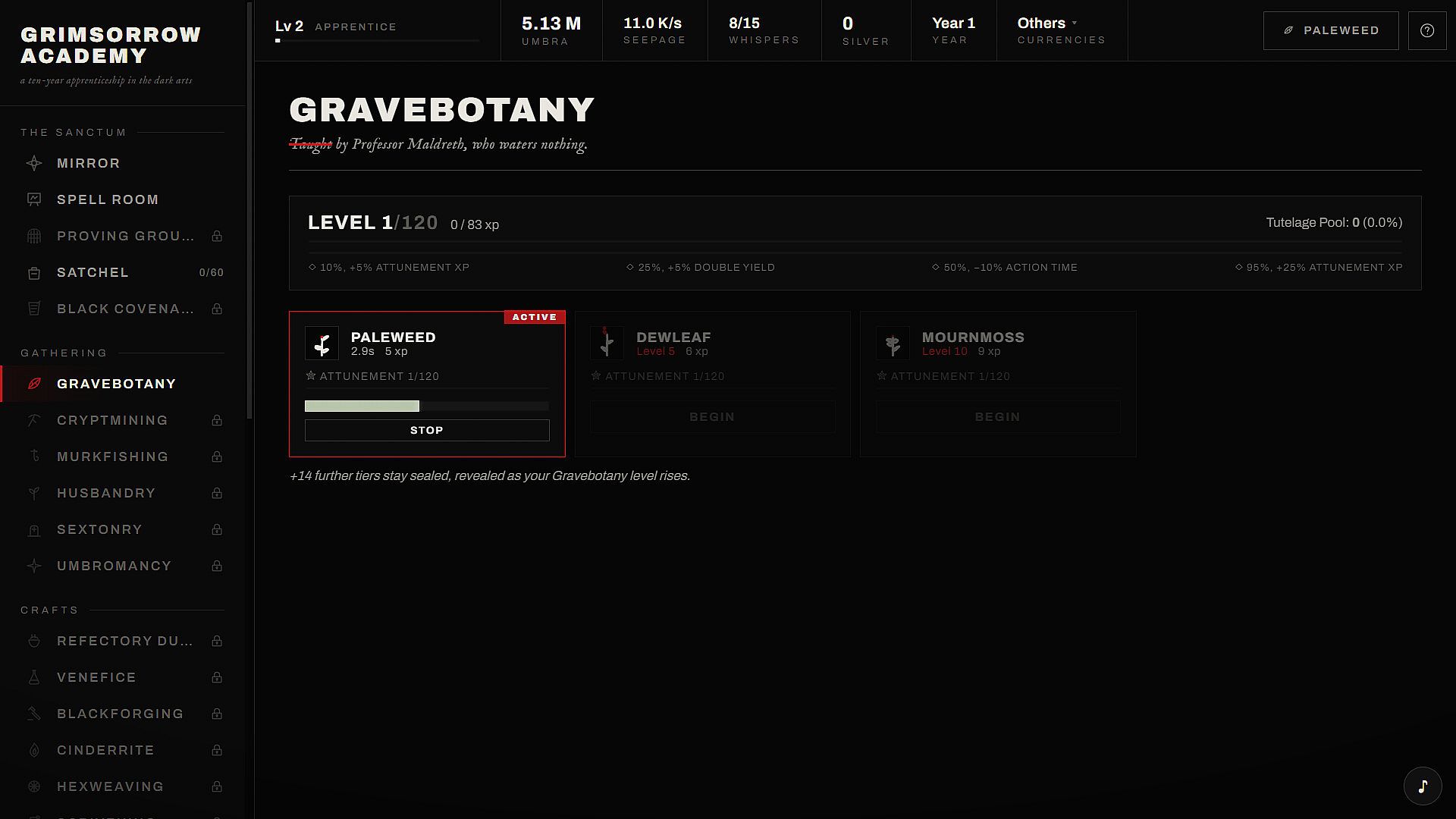The width and height of the screenshot is (1456, 819).
Task: Click the Husbandry sprout icon
Action: click(x=34, y=493)
